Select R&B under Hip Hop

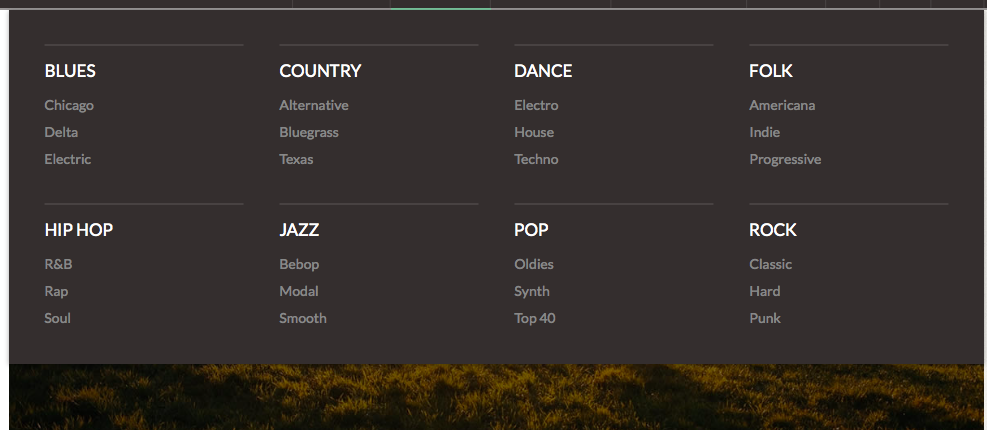coord(58,264)
